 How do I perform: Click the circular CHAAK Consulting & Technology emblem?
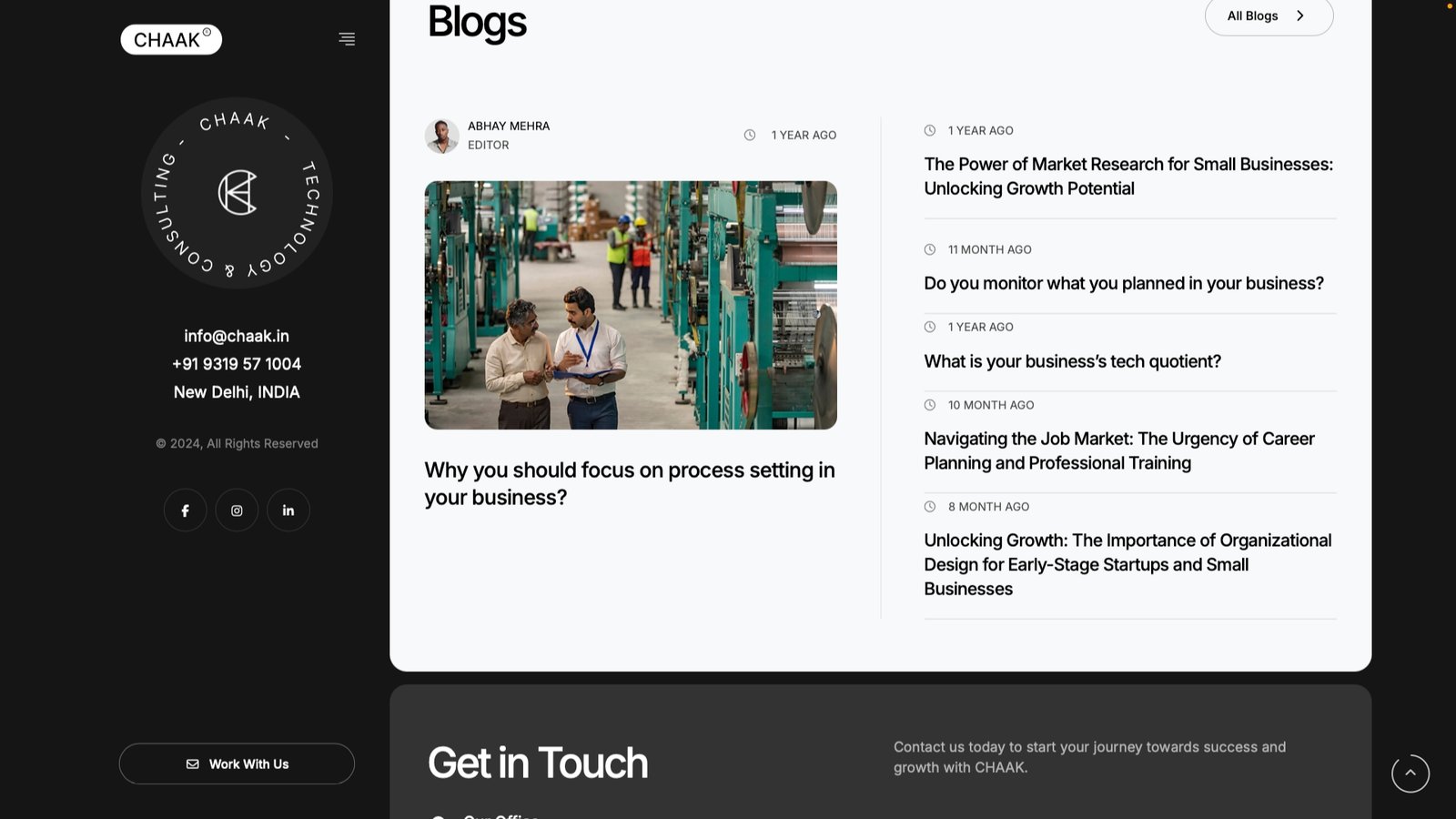pos(237,193)
